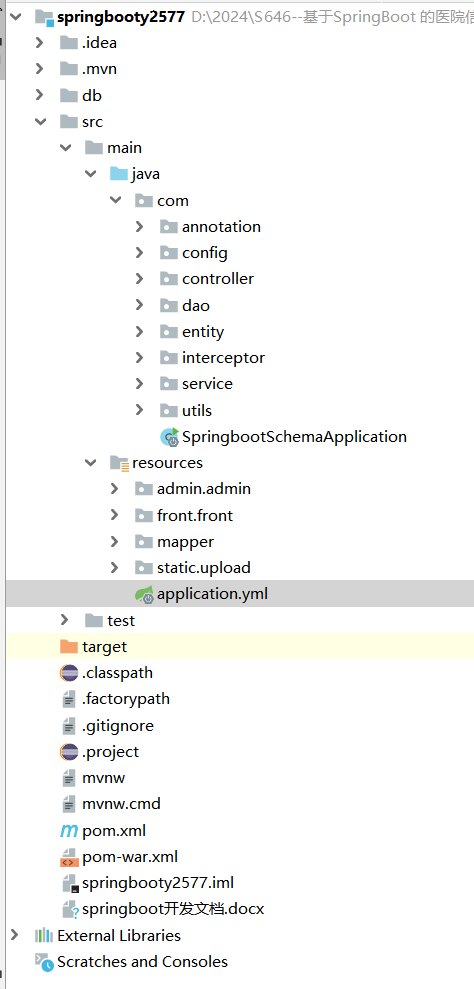Image resolution: width=474 pixels, height=989 pixels.
Task: Expand the mapper folder arrow
Action: pos(114,542)
